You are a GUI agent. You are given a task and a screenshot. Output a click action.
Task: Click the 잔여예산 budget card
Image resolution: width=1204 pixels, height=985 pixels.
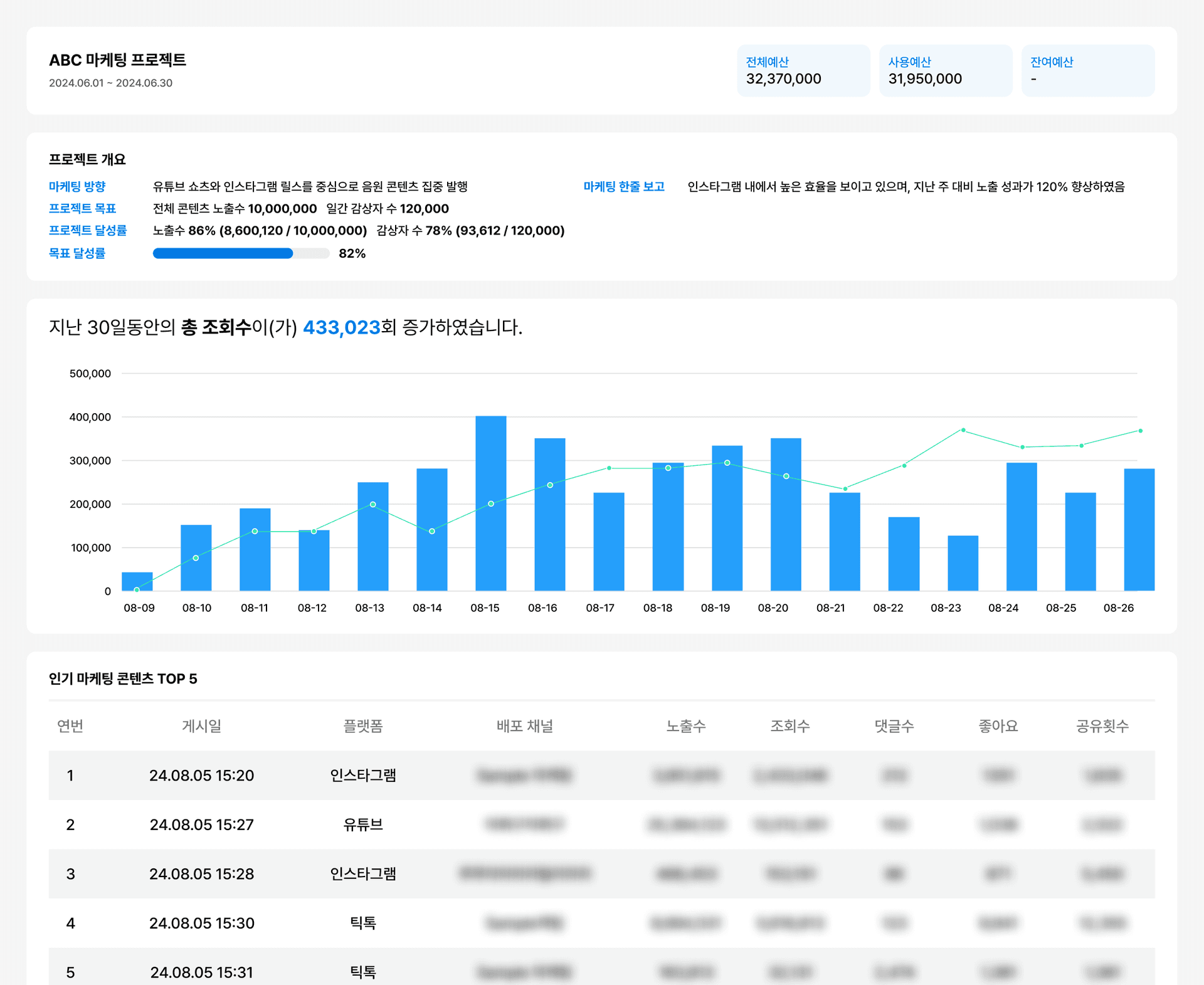1087,71
